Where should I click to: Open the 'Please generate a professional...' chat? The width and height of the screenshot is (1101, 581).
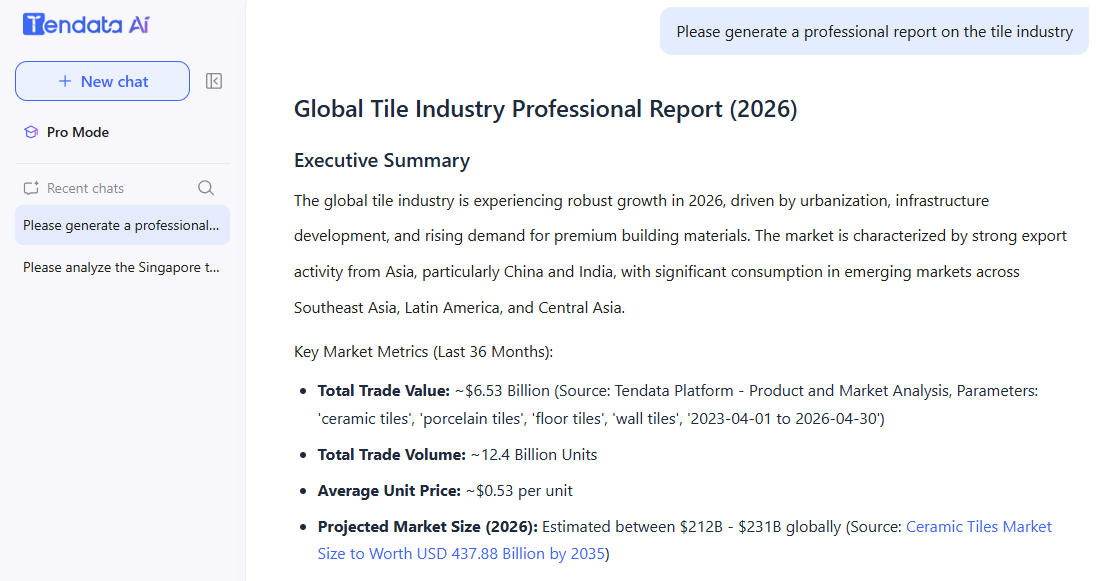tap(122, 225)
